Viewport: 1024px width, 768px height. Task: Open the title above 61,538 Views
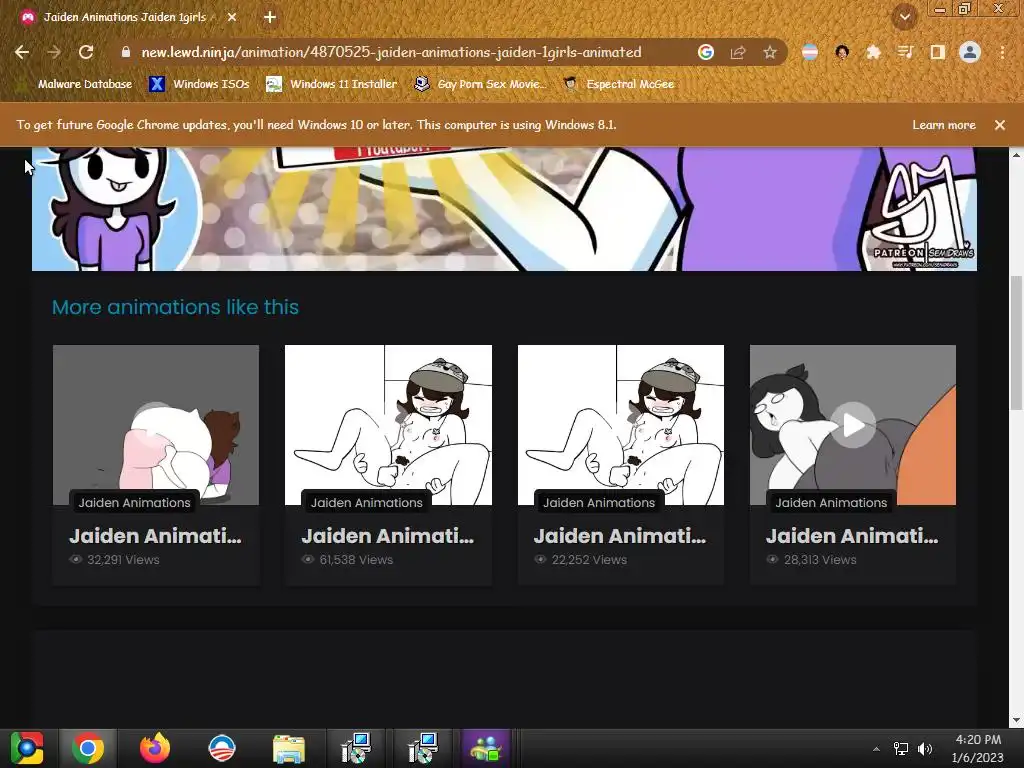(388, 536)
